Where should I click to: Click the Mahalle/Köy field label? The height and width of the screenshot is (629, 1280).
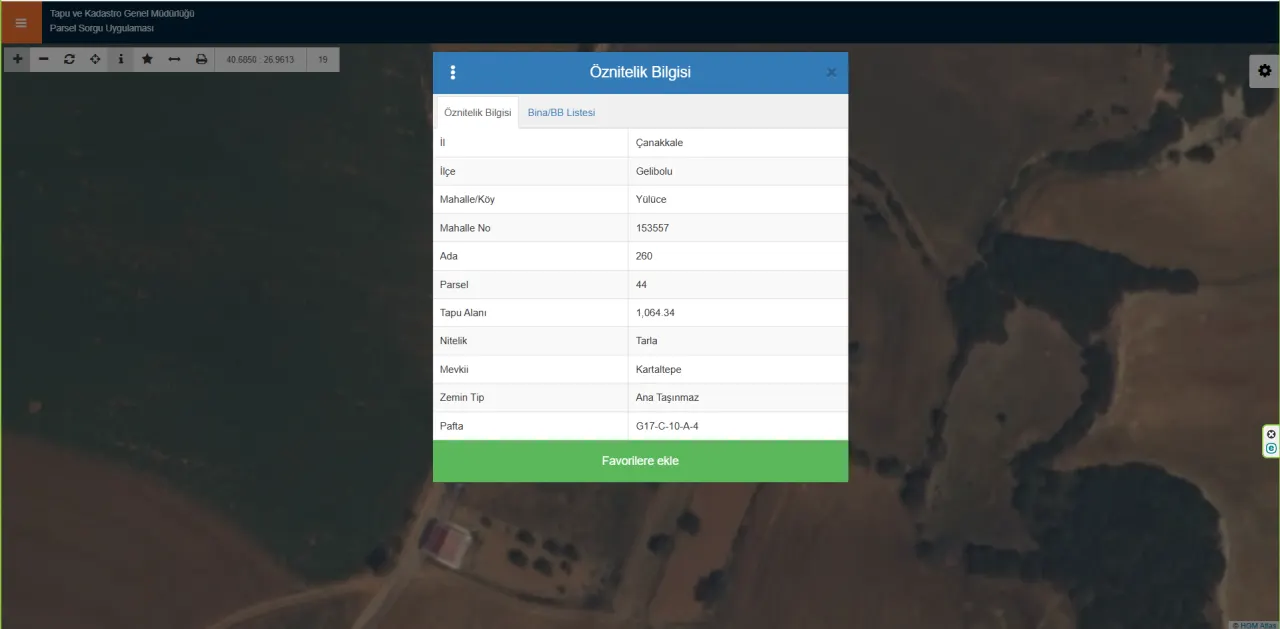(x=467, y=199)
